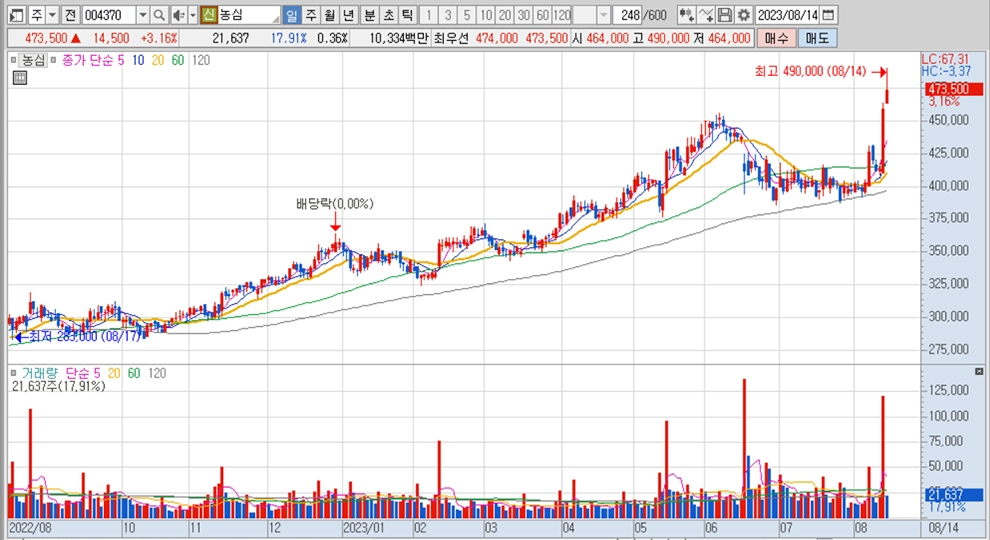Select the tick chart tab 틱

click(407, 15)
